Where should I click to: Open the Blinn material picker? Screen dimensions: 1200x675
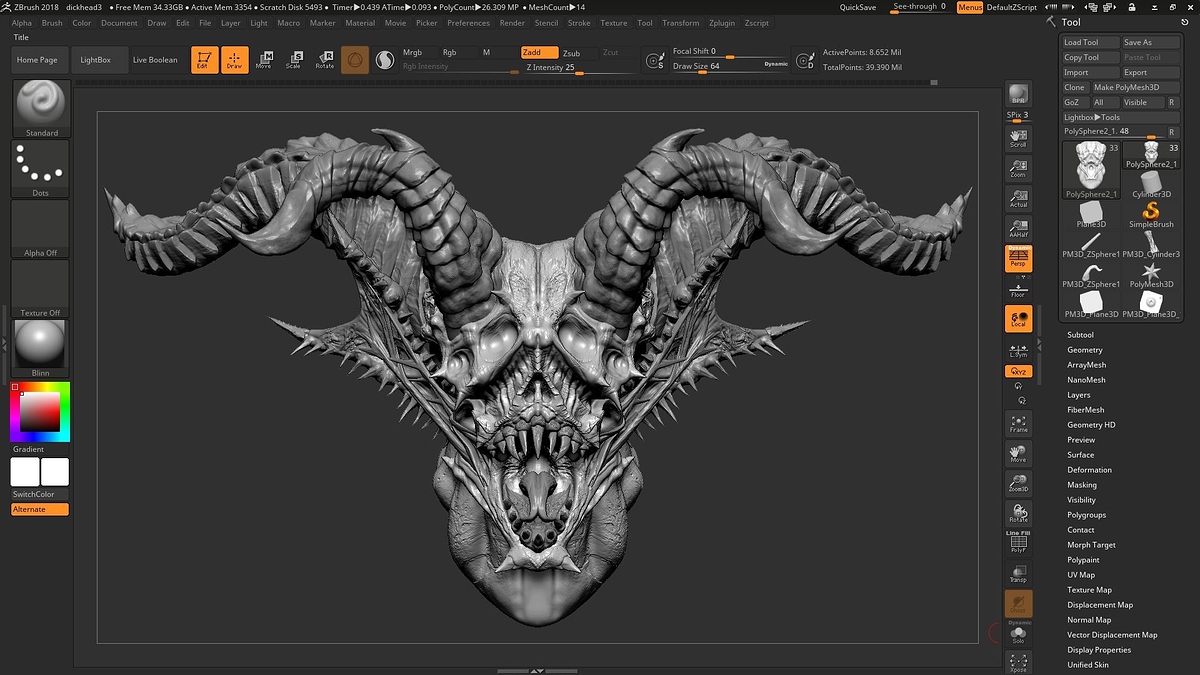tap(41, 349)
